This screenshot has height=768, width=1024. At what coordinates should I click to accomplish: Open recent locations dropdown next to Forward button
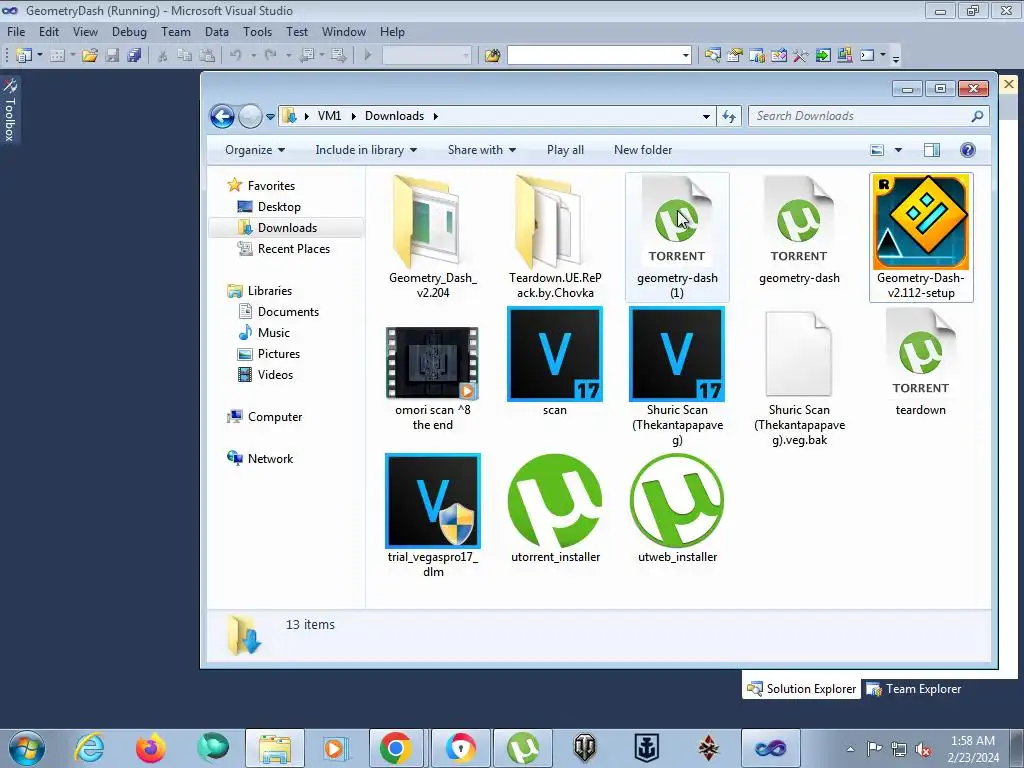270,117
